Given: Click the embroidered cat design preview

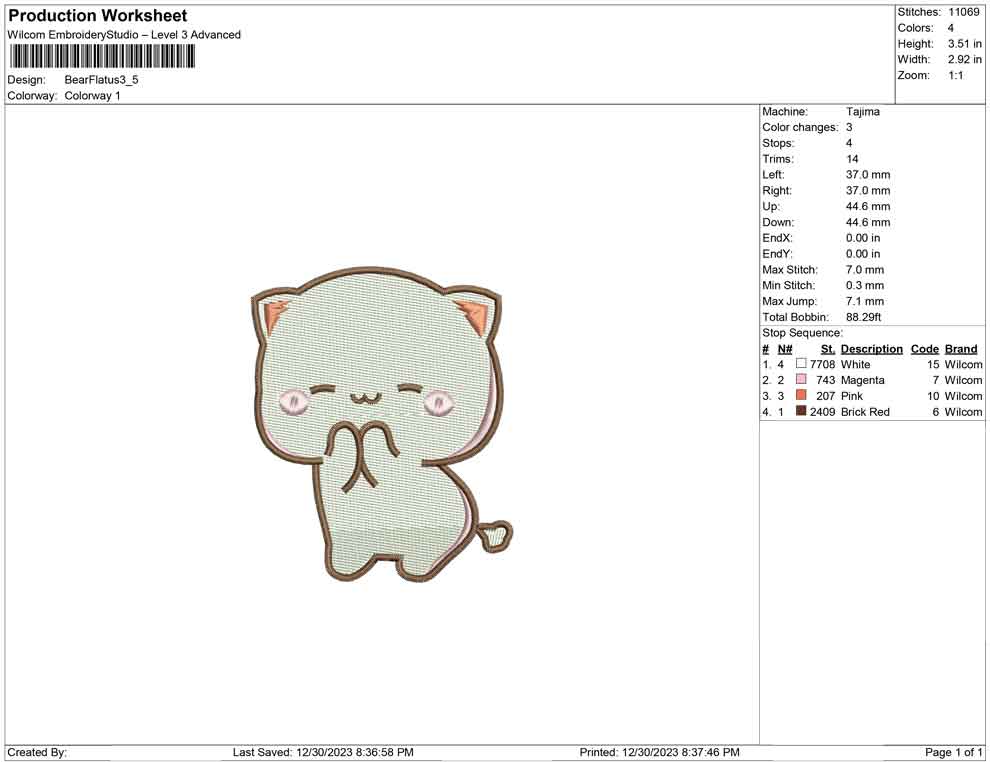Looking at the screenshot, I should click(381, 424).
